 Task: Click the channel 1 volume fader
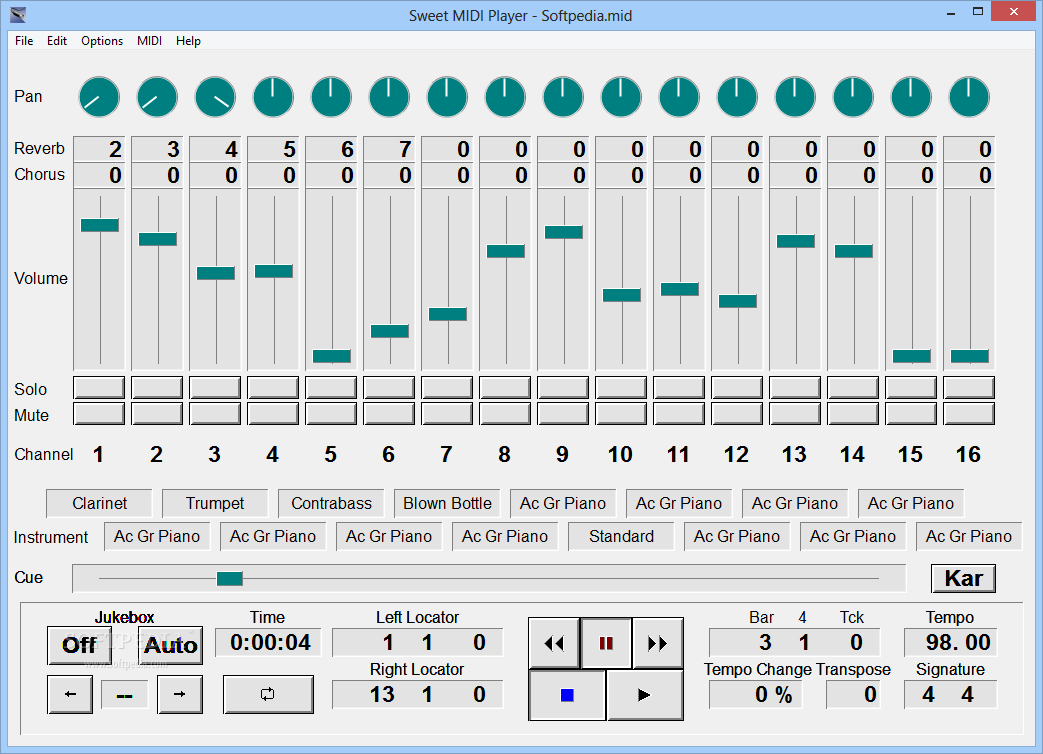pyautogui.click(x=100, y=225)
